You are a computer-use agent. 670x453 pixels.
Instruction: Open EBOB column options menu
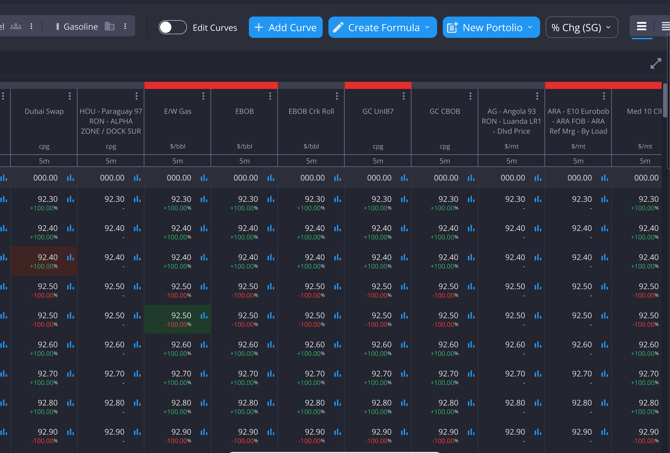point(270,96)
